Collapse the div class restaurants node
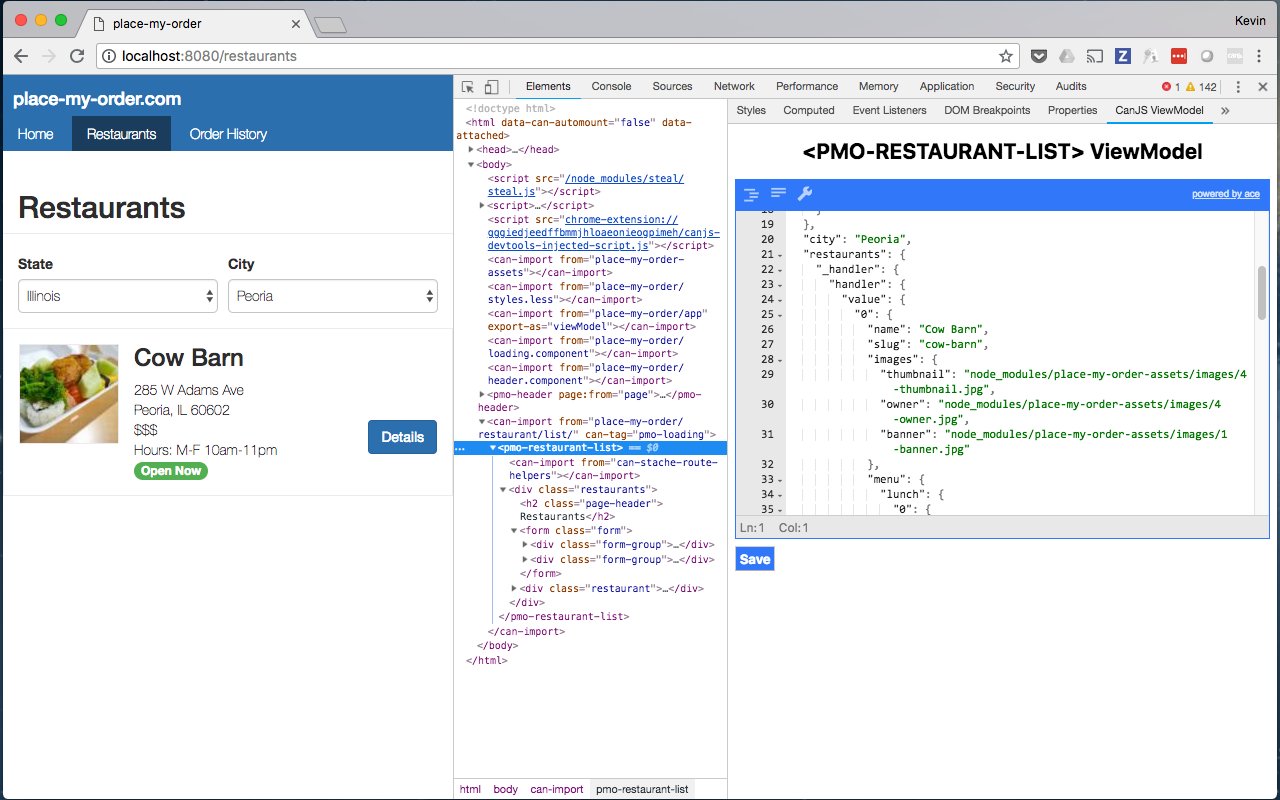1280x800 pixels. tap(503, 490)
